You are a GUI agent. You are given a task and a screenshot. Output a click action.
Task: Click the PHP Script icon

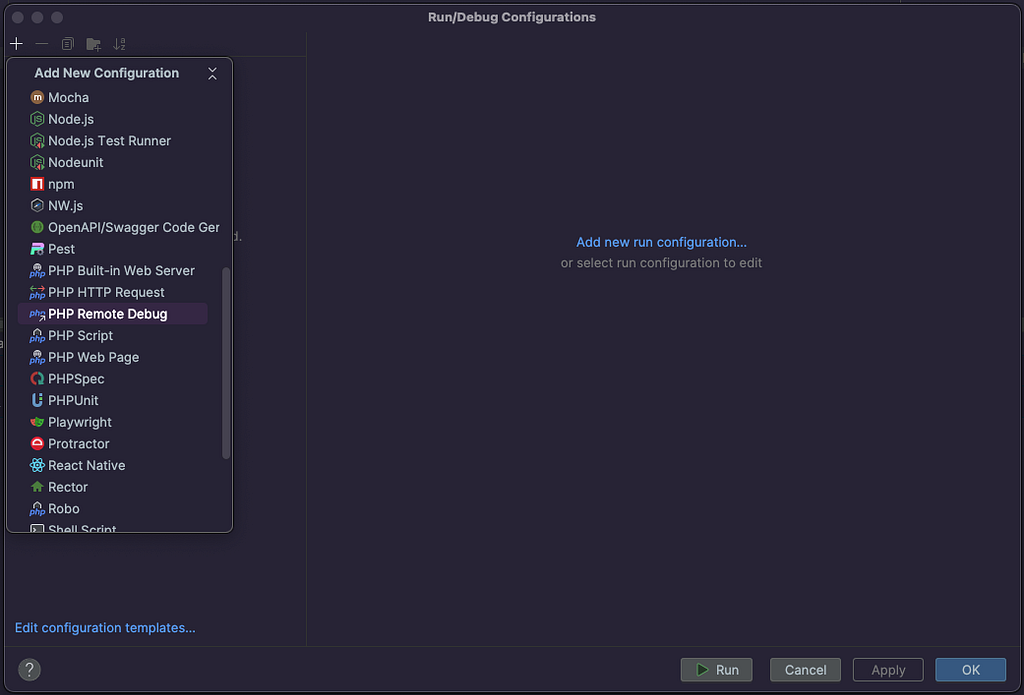click(x=37, y=336)
